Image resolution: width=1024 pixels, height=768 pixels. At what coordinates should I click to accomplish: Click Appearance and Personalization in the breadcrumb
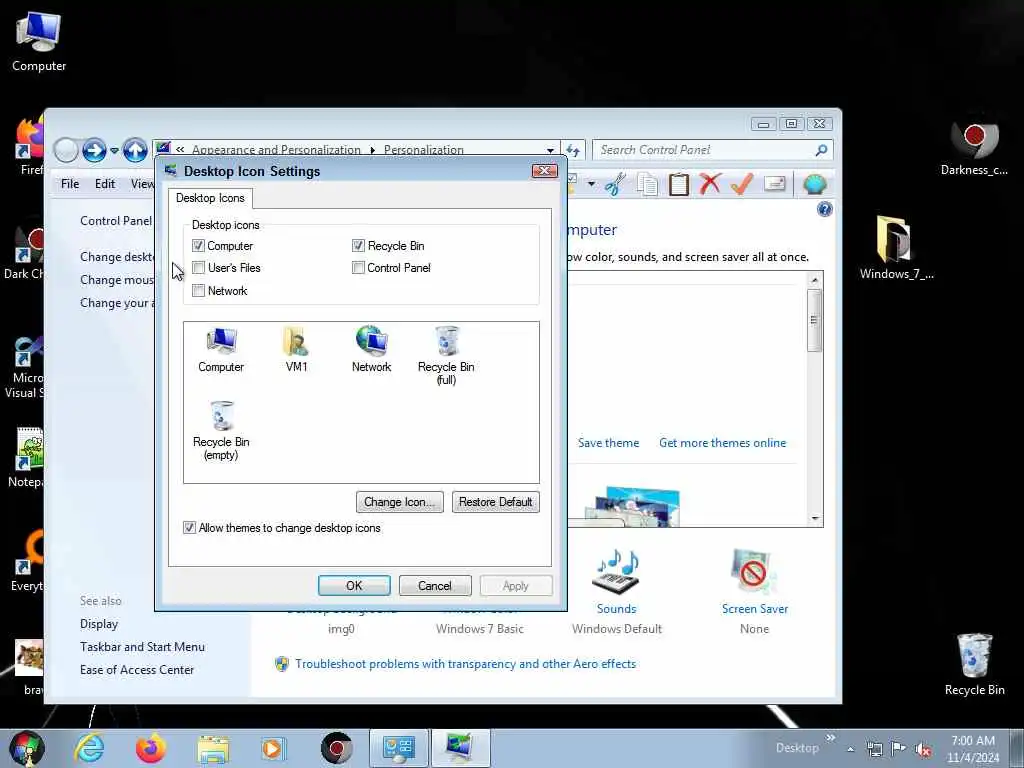pyautogui.click(x=276, y=150)
